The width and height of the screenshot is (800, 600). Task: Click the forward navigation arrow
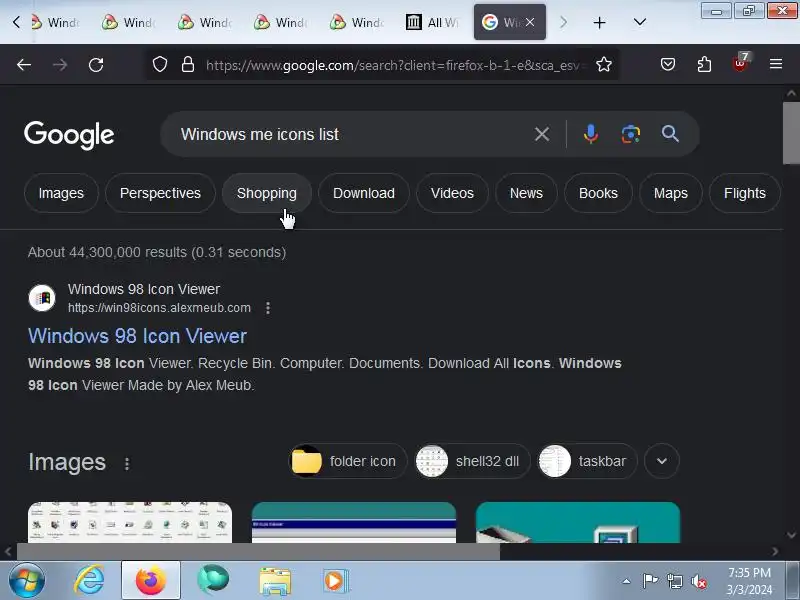(x=60, y=65)
